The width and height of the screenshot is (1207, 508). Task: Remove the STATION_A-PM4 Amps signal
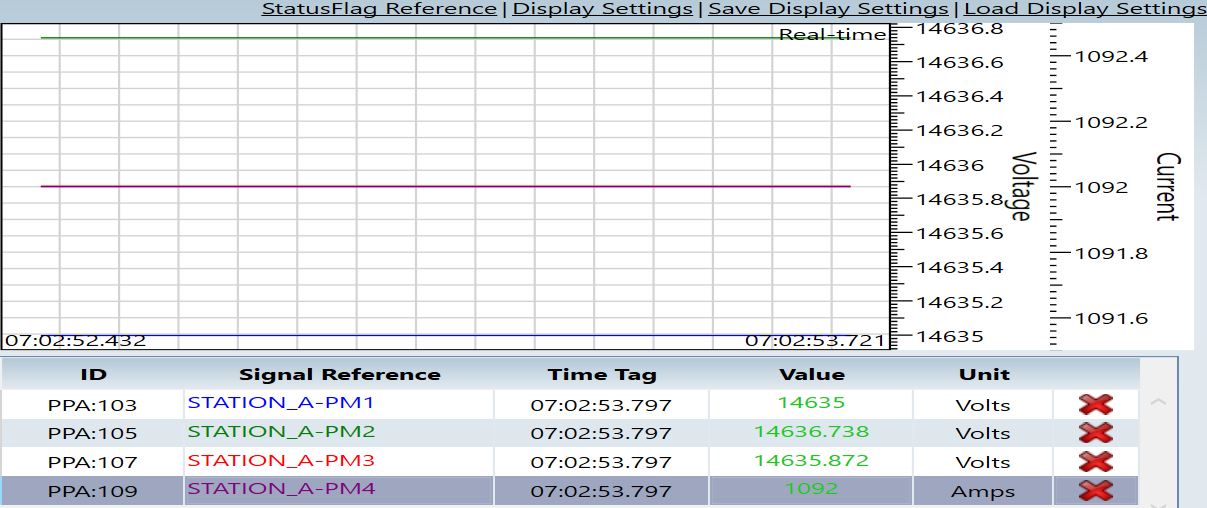coord(1095,491)
